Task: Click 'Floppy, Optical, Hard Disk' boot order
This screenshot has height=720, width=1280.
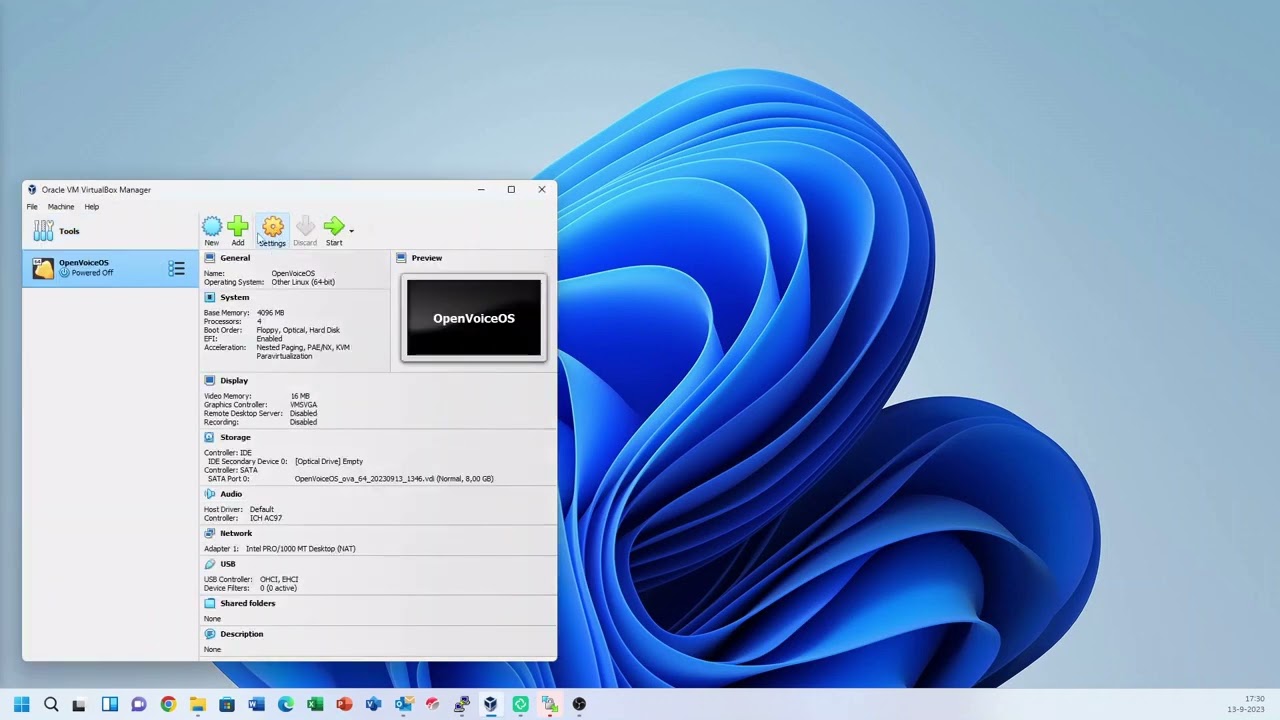Action: [298, 330]
